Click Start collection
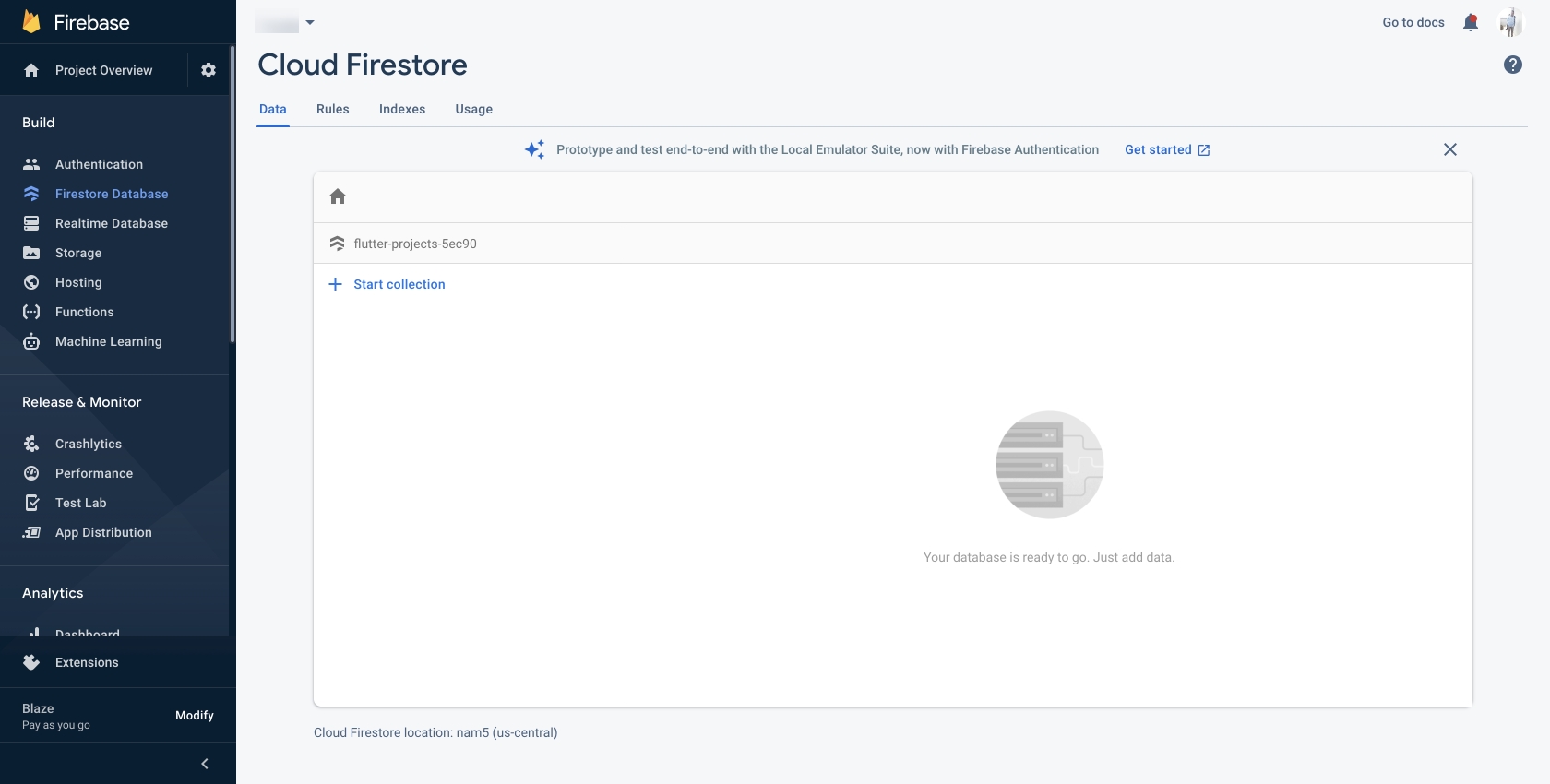This screenshot has height=784, width=1550. [399, 284]
